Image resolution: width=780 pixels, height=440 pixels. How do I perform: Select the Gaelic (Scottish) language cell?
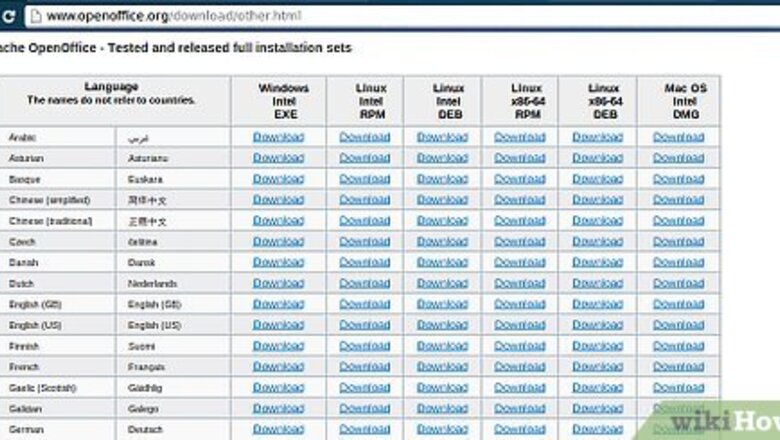57,388
